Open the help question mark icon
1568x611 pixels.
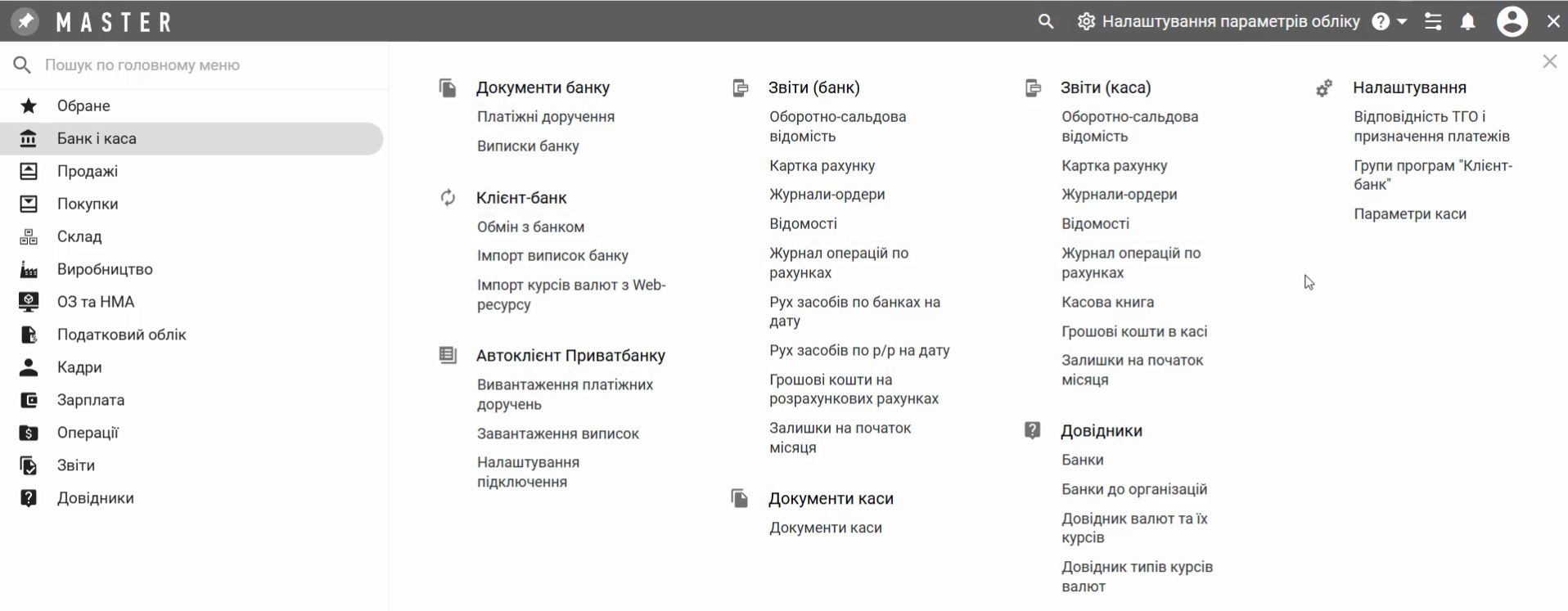pyautogui.click(x=1381, y=21)
